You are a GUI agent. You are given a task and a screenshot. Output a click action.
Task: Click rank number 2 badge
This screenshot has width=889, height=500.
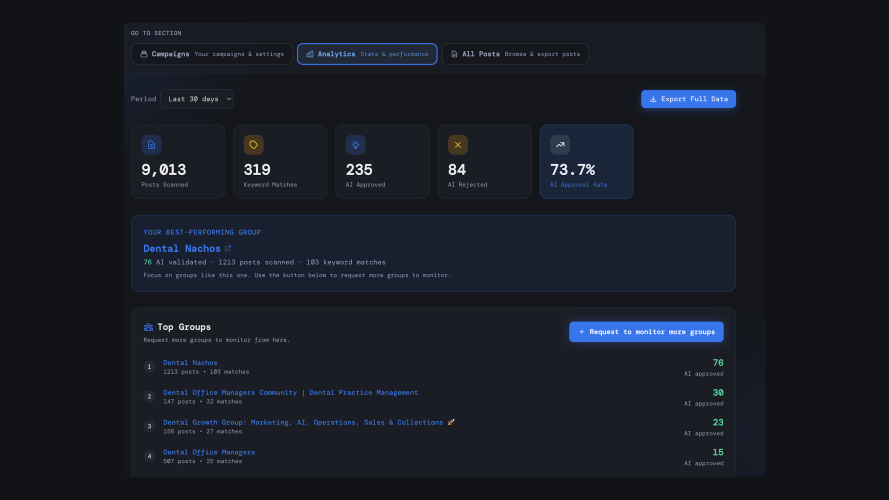149,396
